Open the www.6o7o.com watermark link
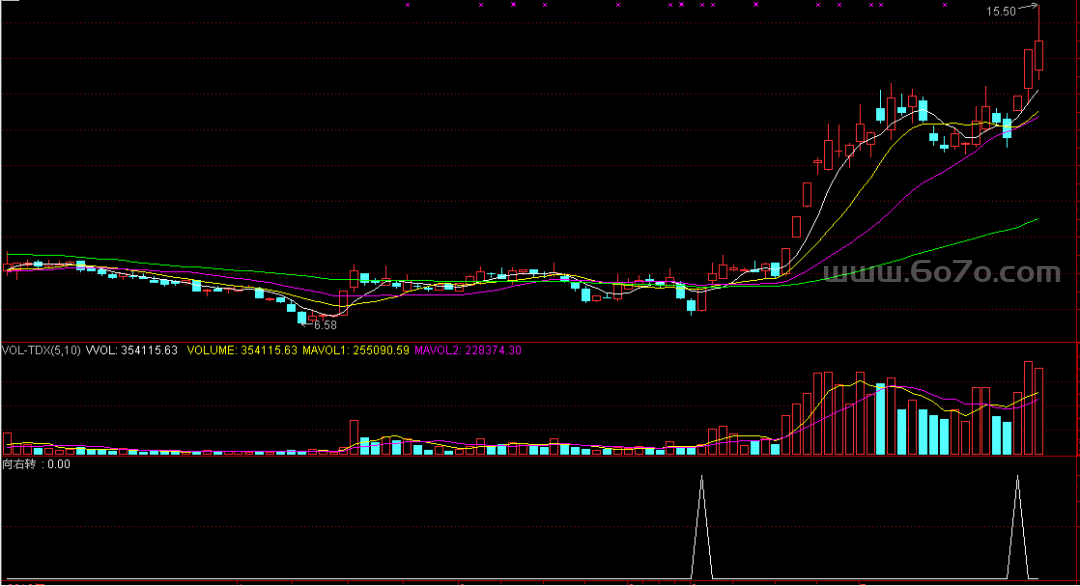Image resolution: width=1080 pixels, height=586 pixels. (941, 273)
